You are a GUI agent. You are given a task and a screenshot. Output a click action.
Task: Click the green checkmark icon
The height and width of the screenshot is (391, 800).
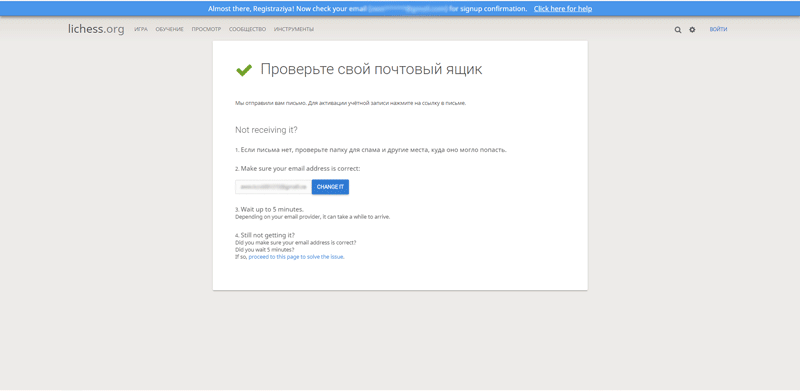(x=244, y=70)
